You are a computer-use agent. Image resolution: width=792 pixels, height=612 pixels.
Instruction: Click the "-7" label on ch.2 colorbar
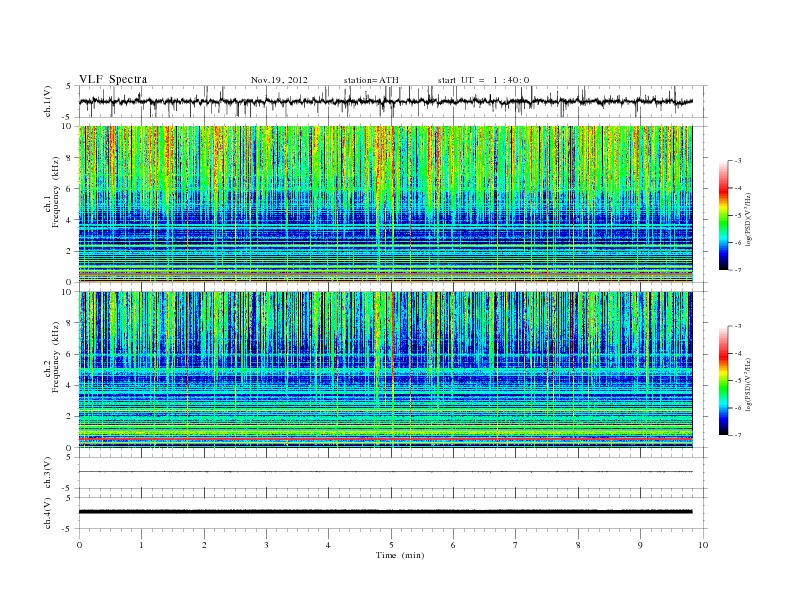(x=738, y=435)
